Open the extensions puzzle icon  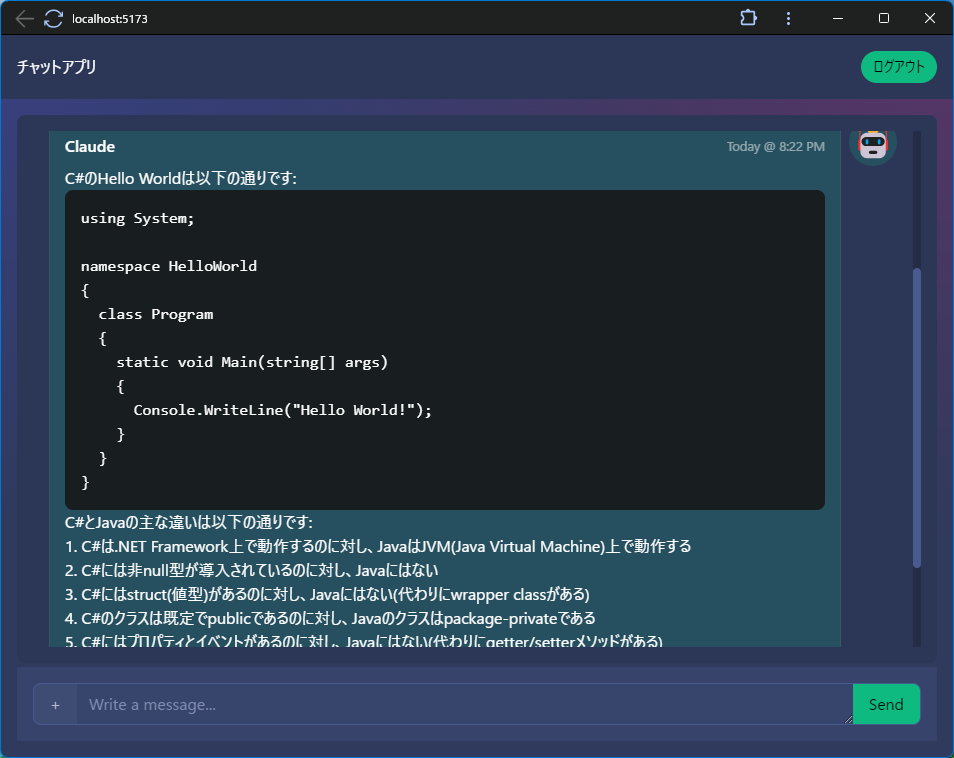click(x=748, y=18)
